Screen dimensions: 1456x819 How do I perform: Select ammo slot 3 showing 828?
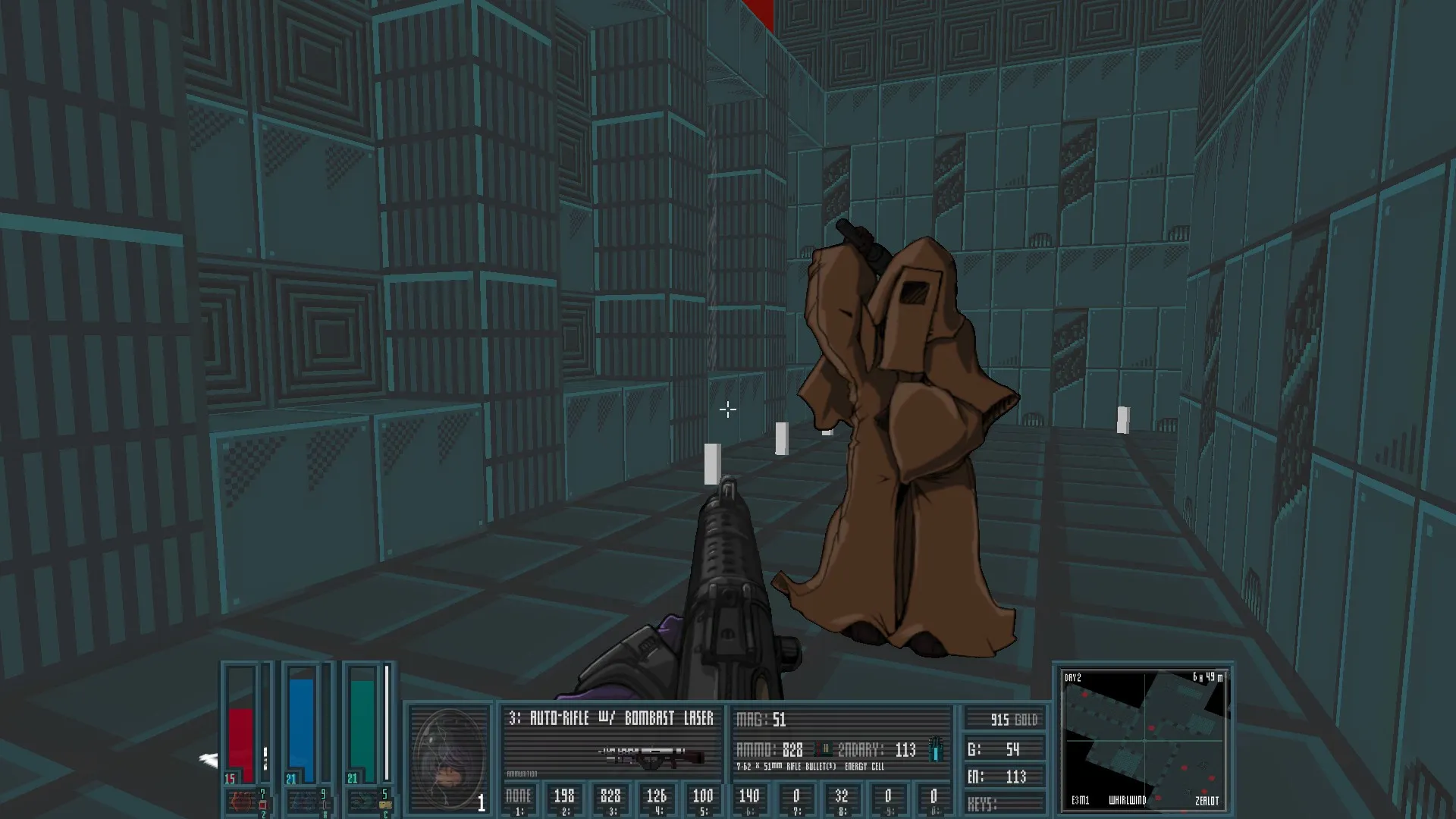point(610,800)
